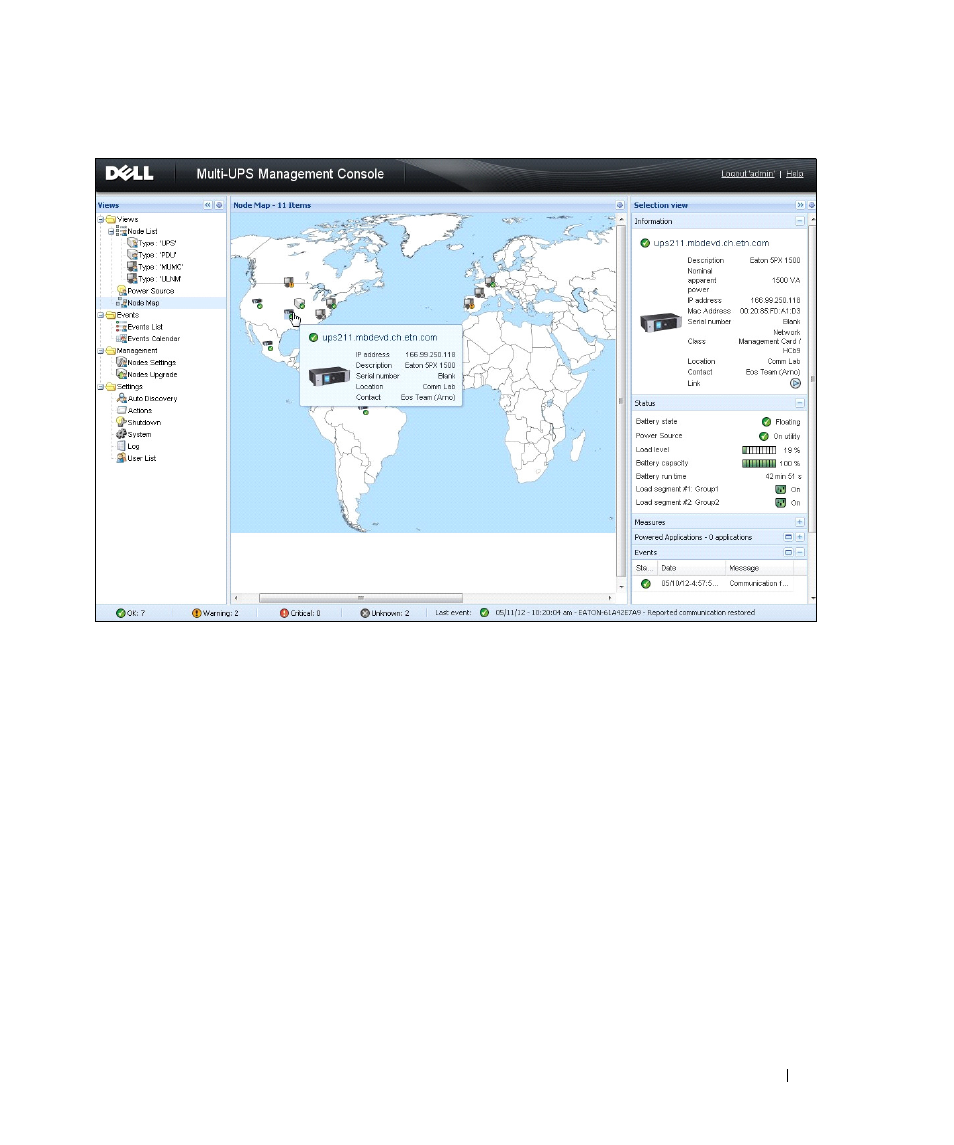Screen dimensions: 954x1145
Task: Click the Date column header in Events
Action: pyautogui.click(x=691, y=568)
